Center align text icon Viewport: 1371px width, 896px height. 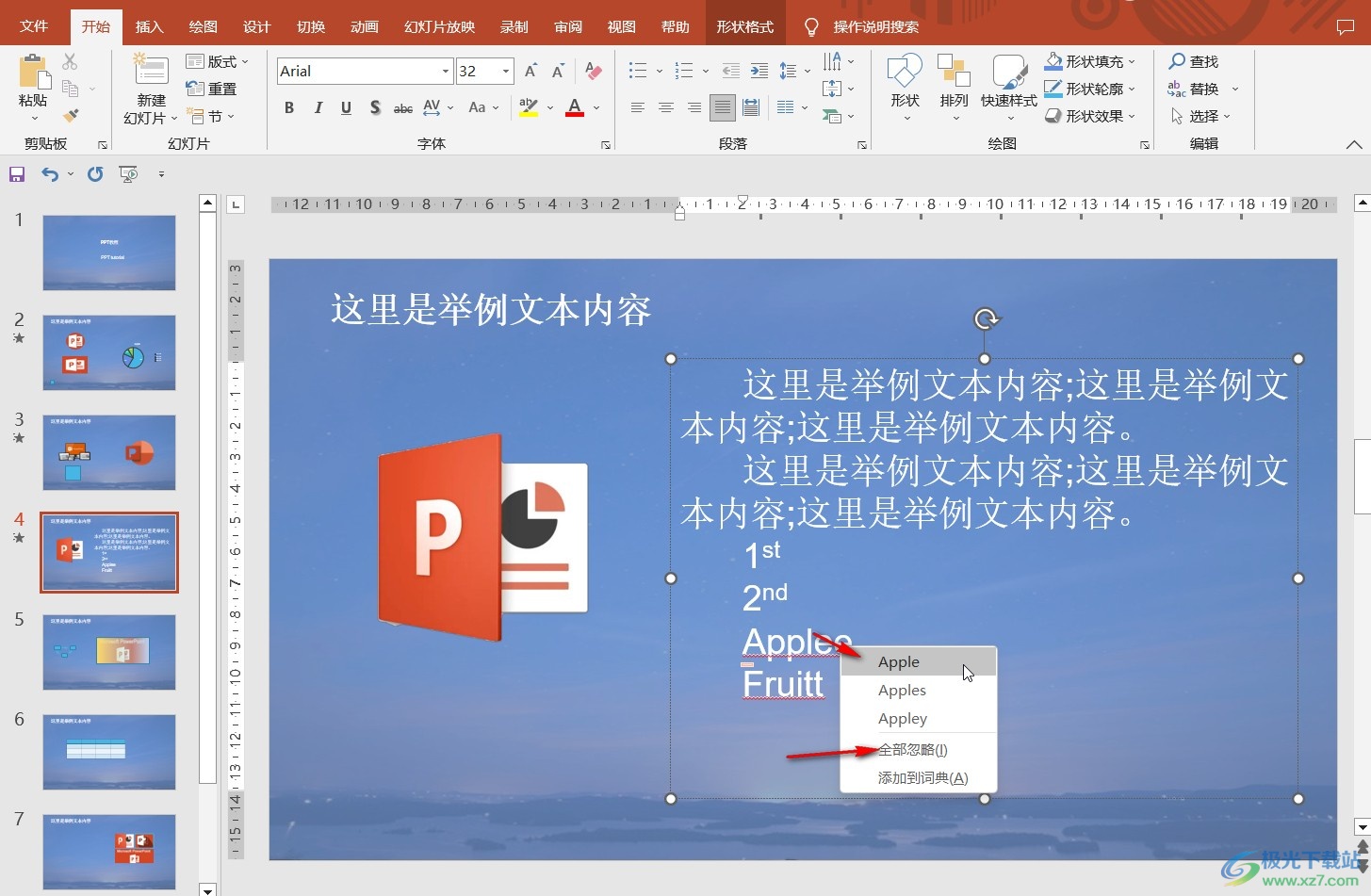(x=666, y=107)
